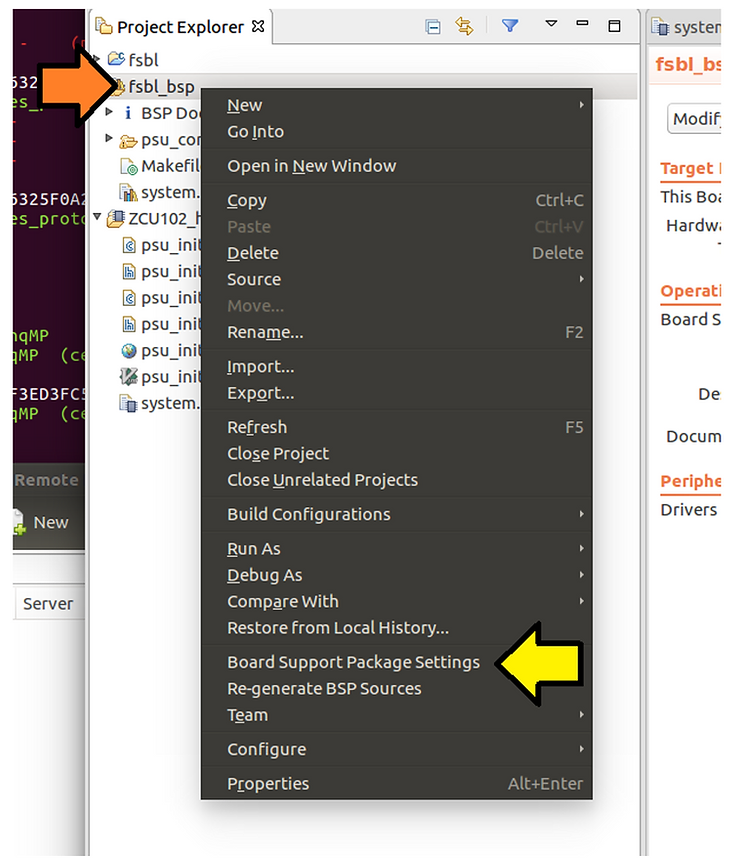Minimize the Project Explorer view
Viewport: 740px width, 858px height.
[582, 23]
